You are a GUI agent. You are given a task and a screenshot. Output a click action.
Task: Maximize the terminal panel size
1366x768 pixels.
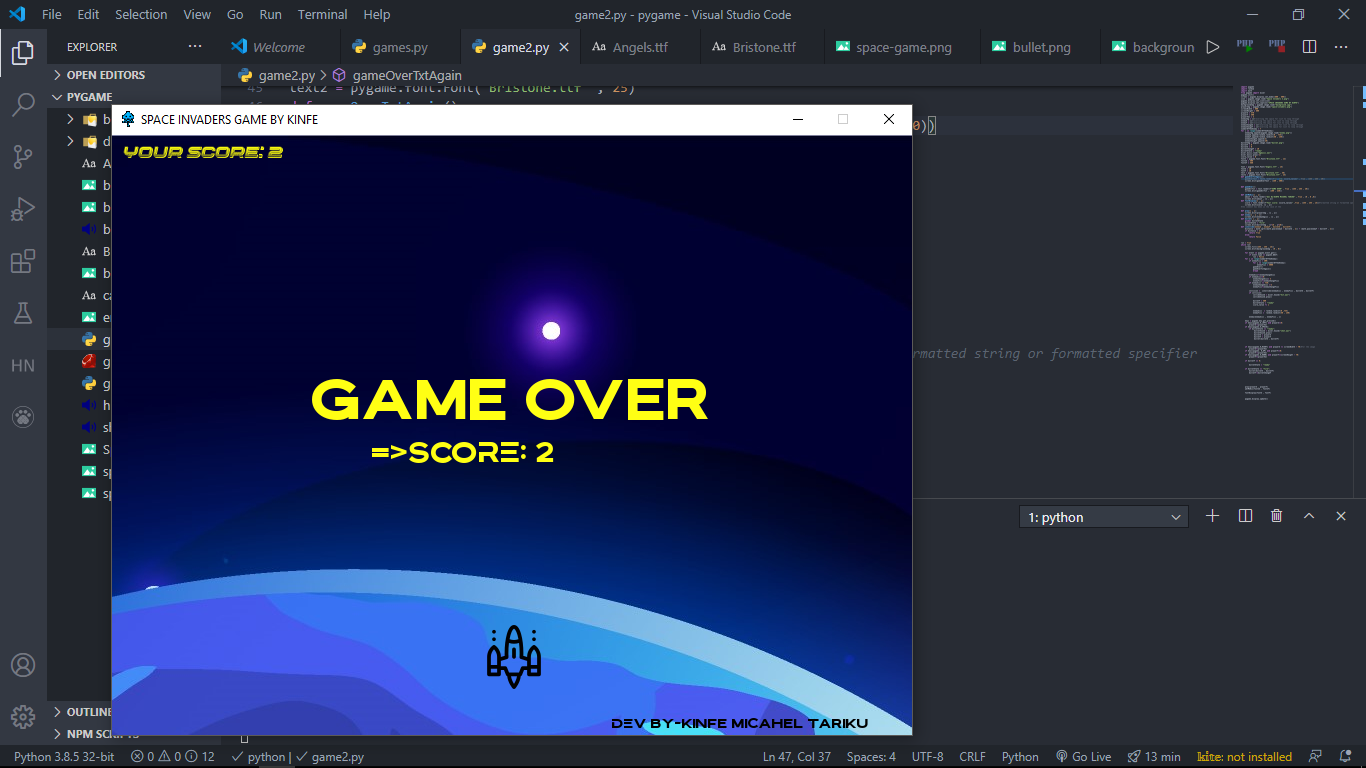[x=1309, y=516]
